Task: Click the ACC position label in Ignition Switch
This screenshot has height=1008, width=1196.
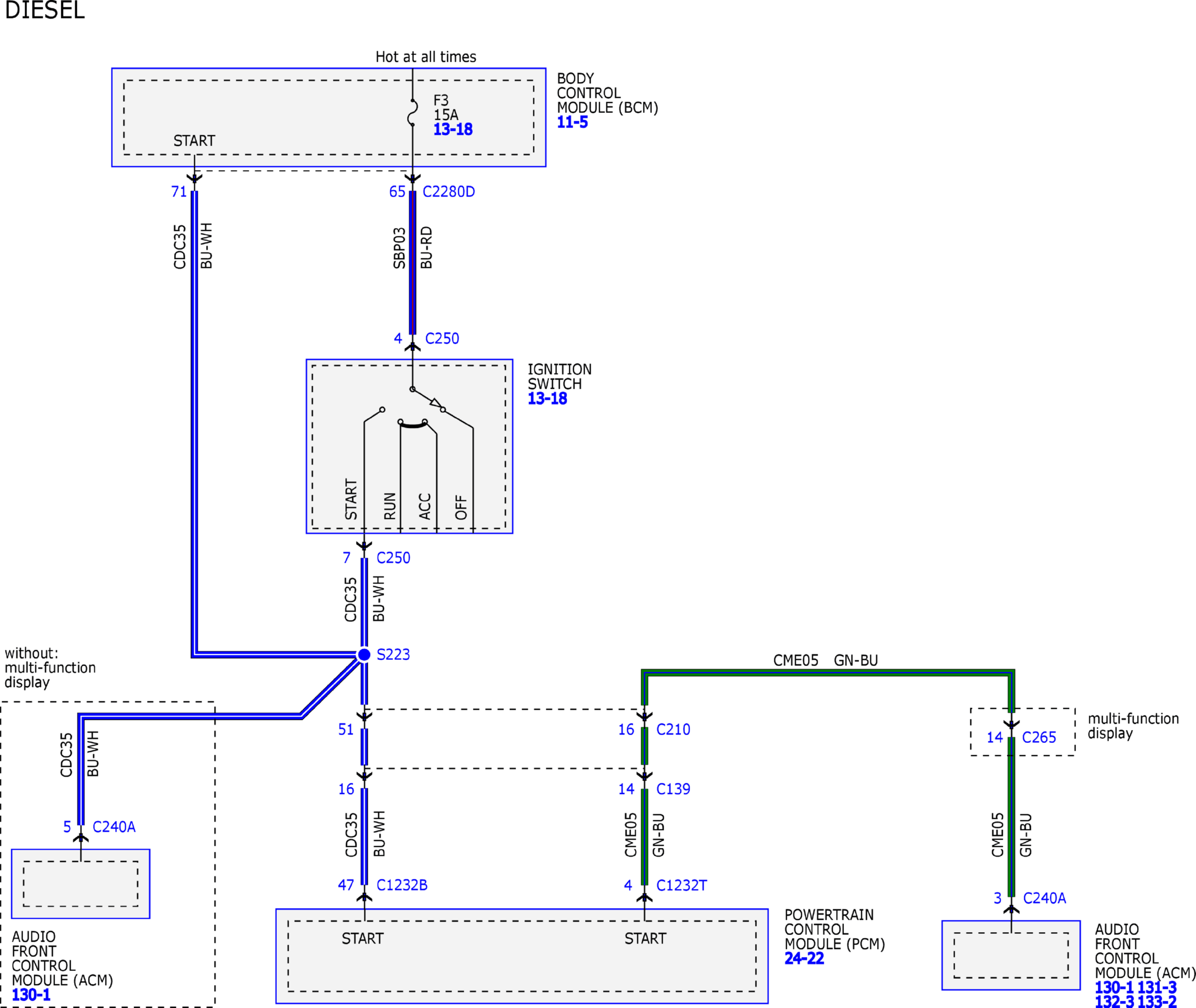Action: coord(424,507)
